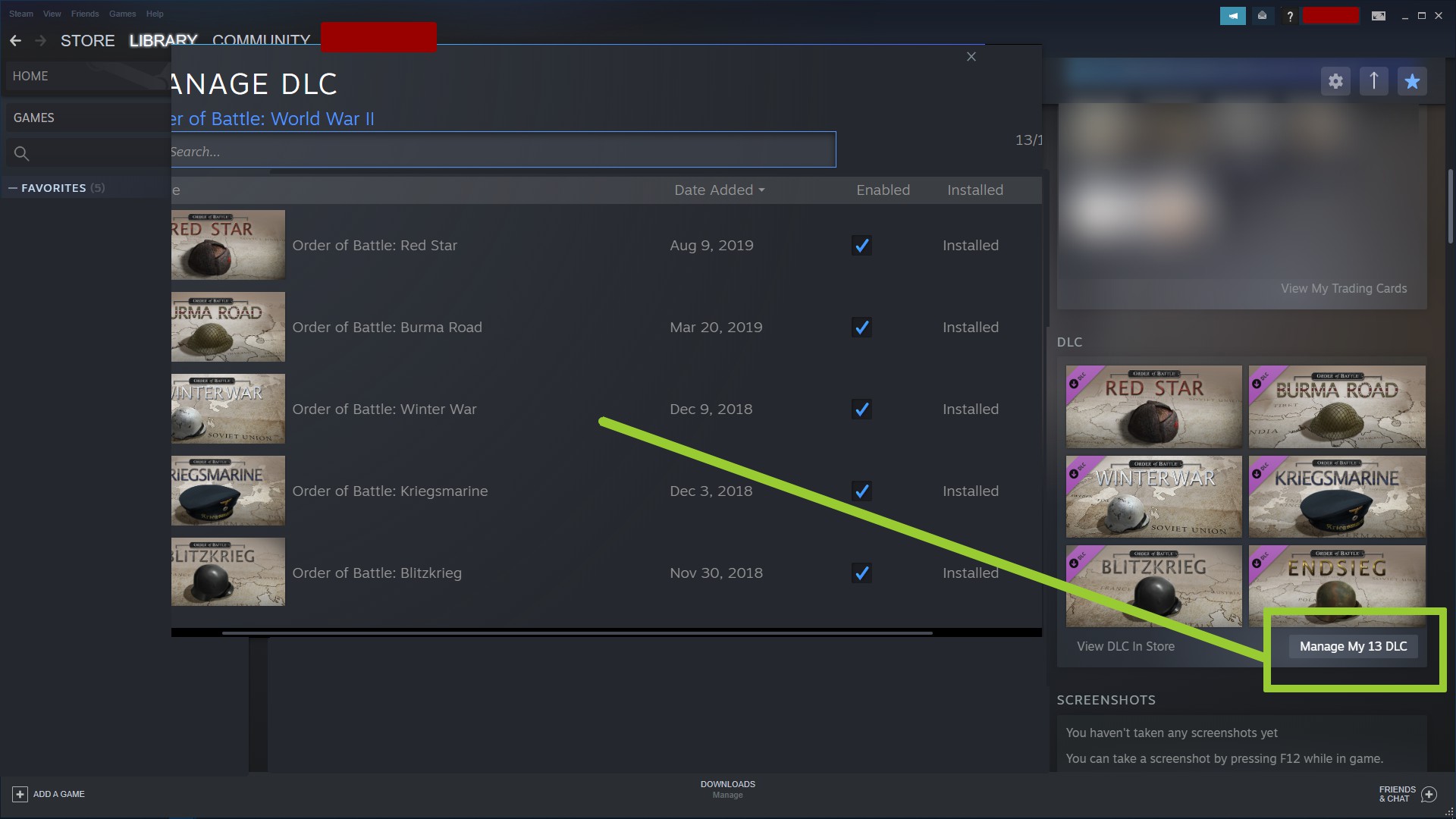Click the upload arrow icon on the game page

(1374, 81)
